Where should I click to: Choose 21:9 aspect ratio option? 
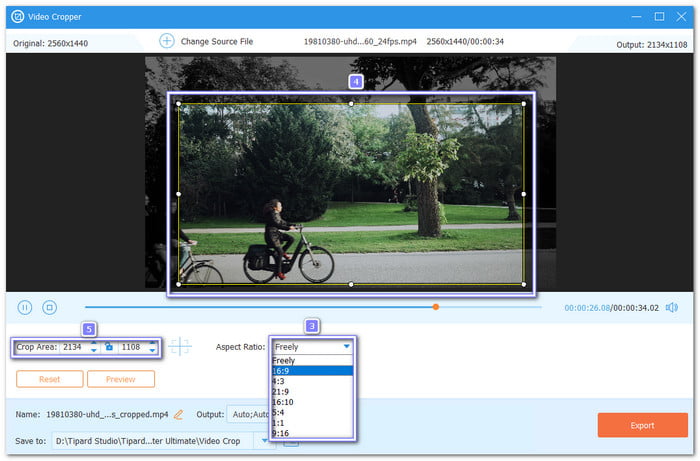[312, 391]
